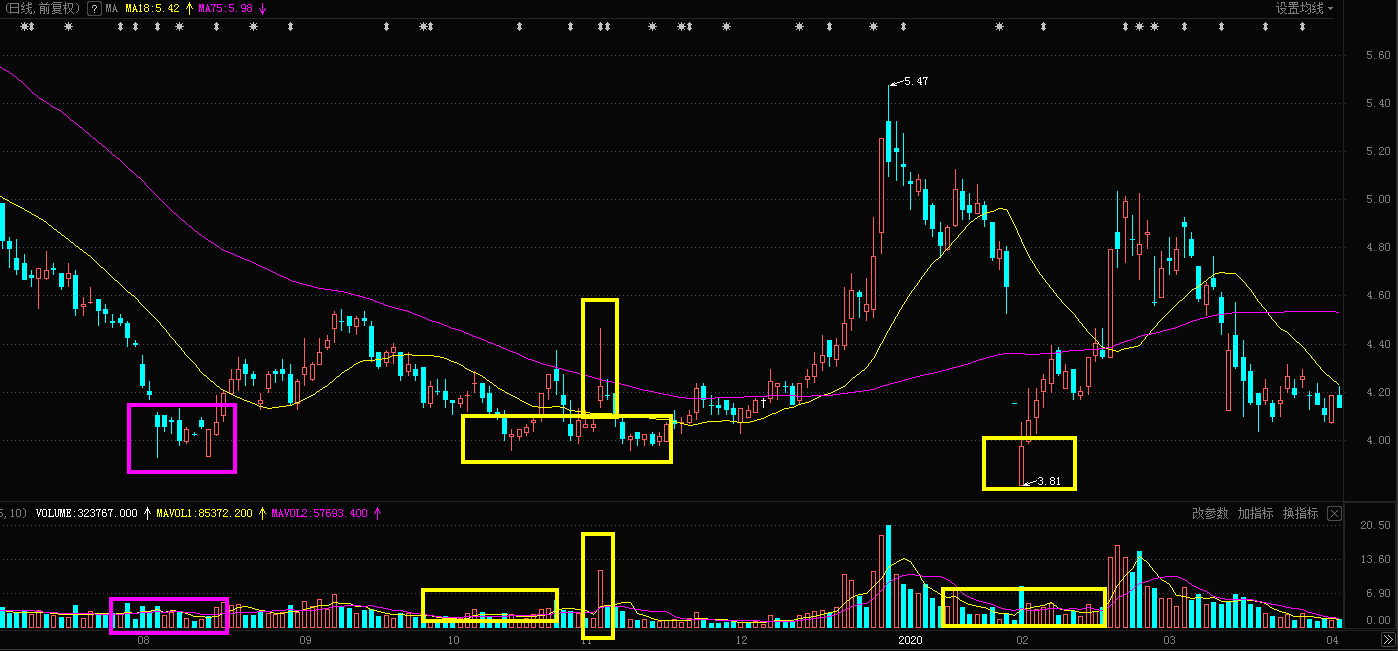Click 加指标 to add an indicator
This screenshot has width=1398, height=651.
click(1255, 513)
